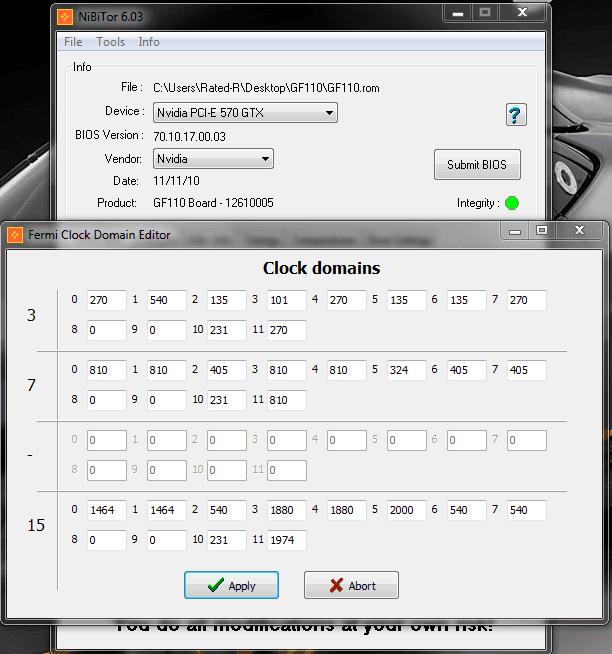
Task: Select group 3 field 11 showing 270
Action: [287, 330]
